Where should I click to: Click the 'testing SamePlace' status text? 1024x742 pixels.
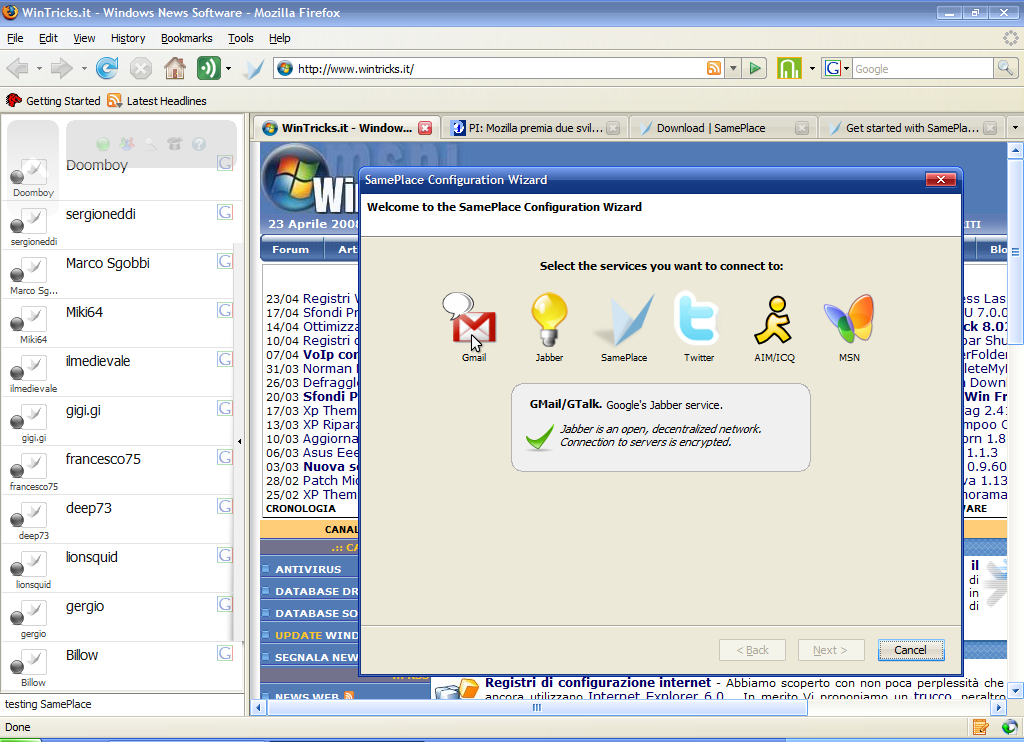[48, 704]
